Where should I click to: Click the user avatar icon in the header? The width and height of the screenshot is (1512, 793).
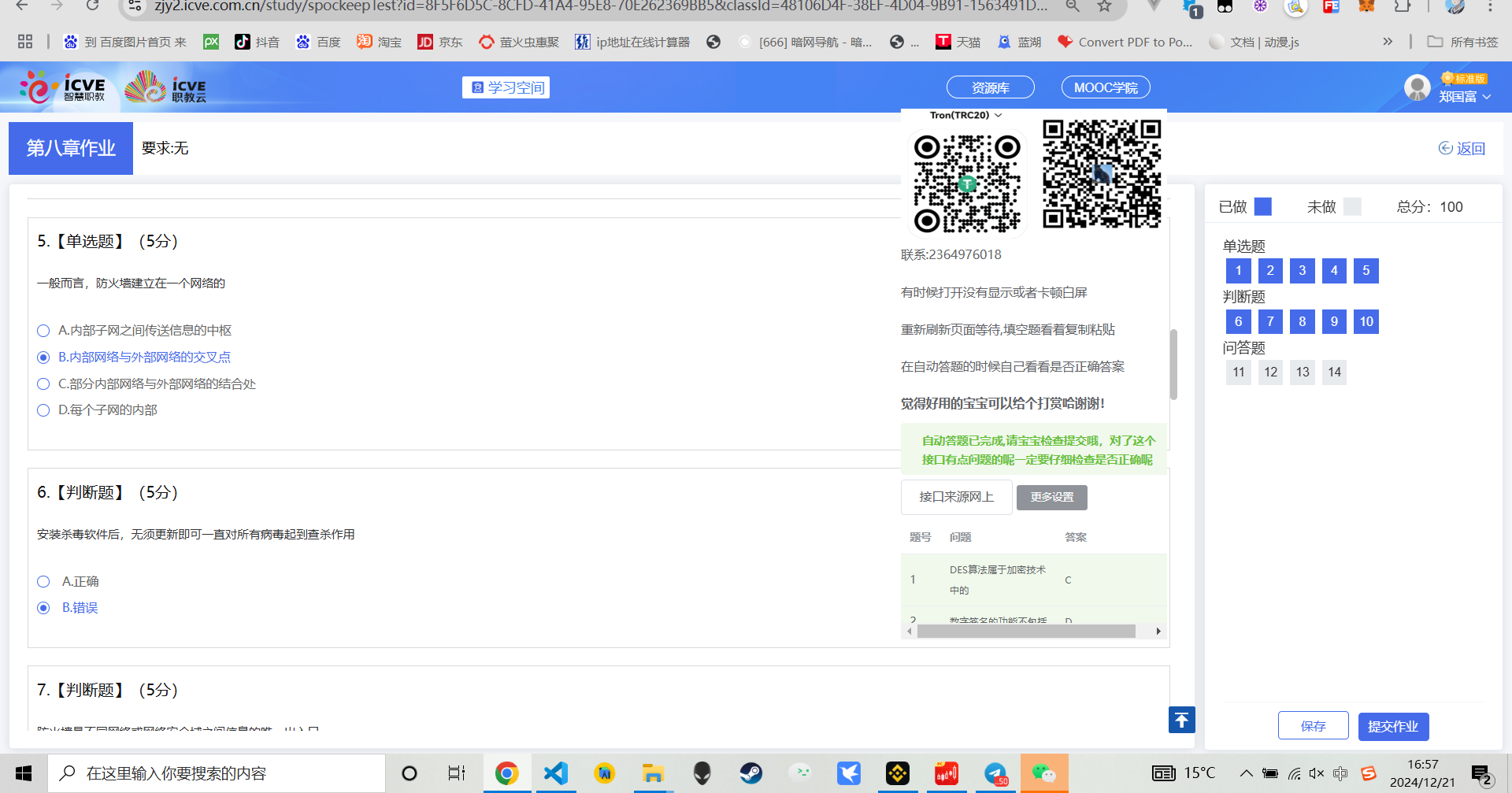coord(1417,88)
